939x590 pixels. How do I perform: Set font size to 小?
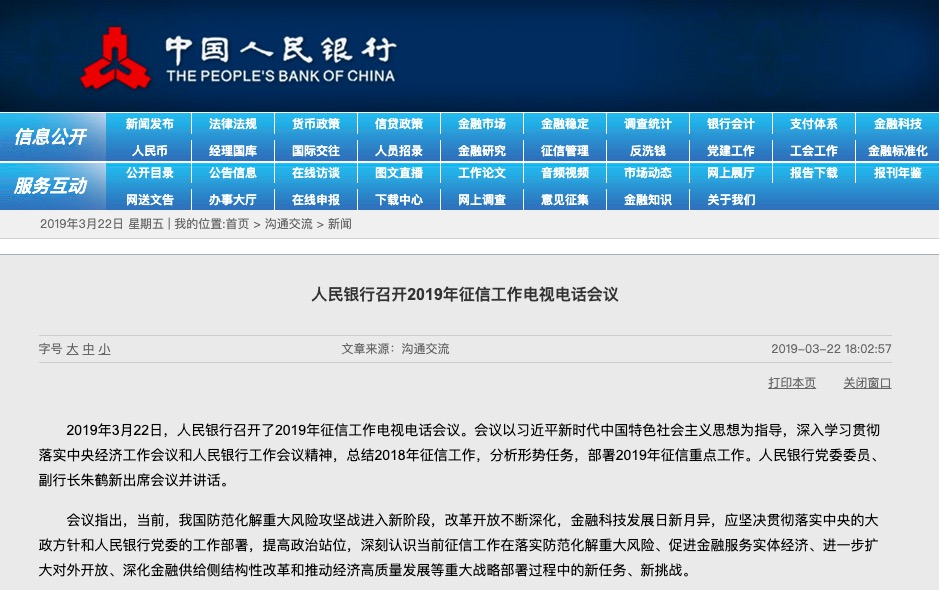coord(104,349)
